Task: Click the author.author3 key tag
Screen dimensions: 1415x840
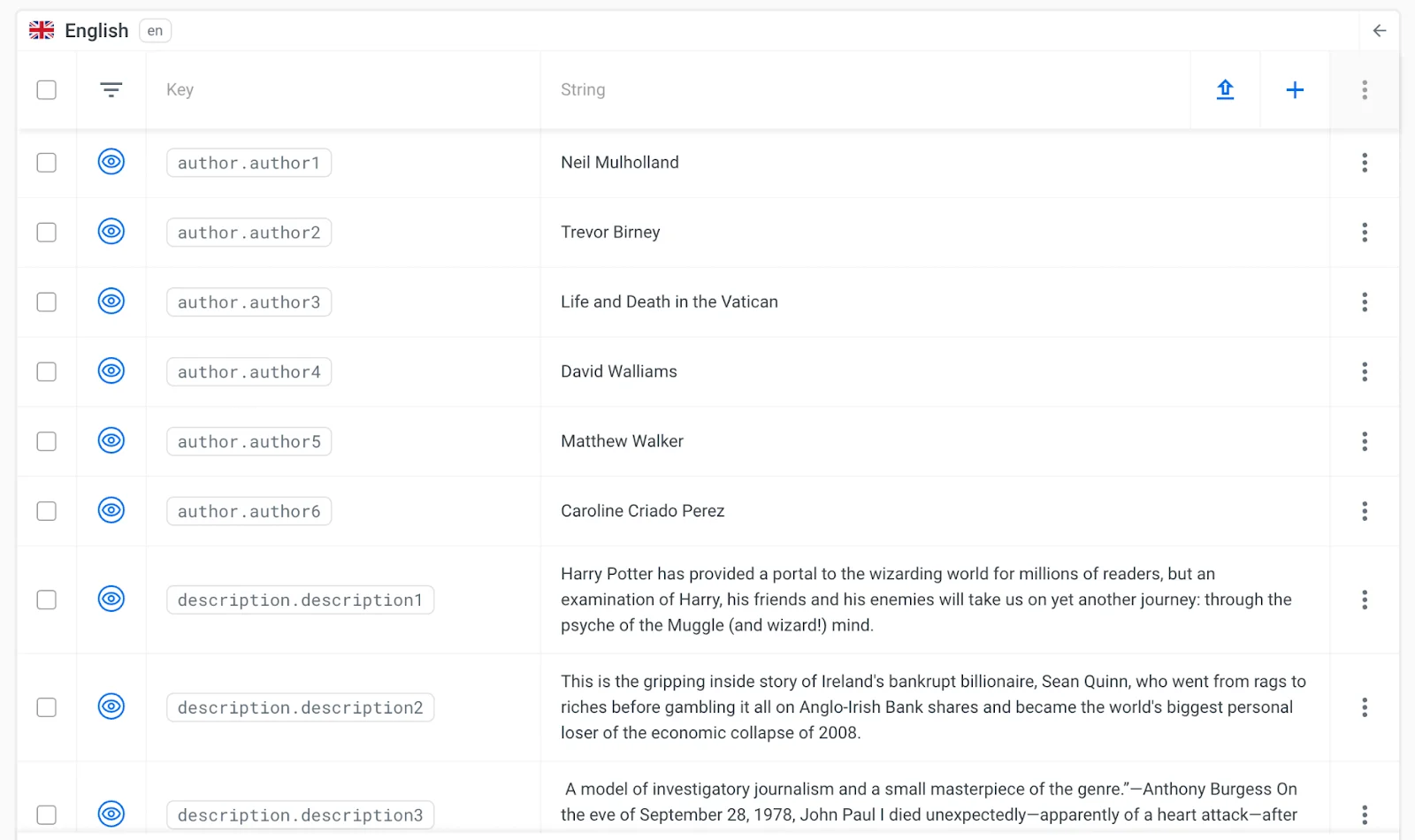Action: point(249,302)
